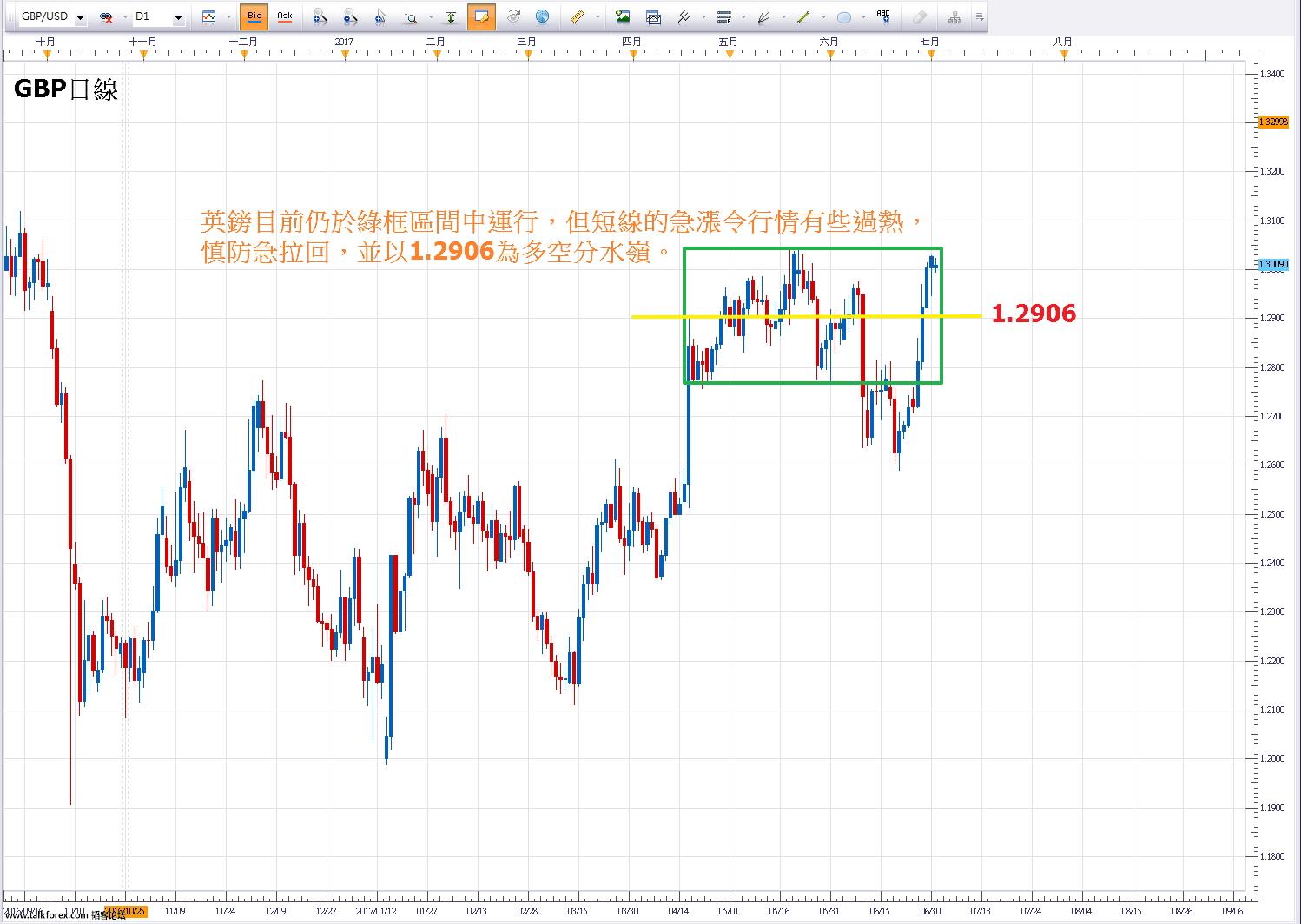Click the GBP日線 chart title label
Screen dimensions: 1301x924
pos(66,89)
